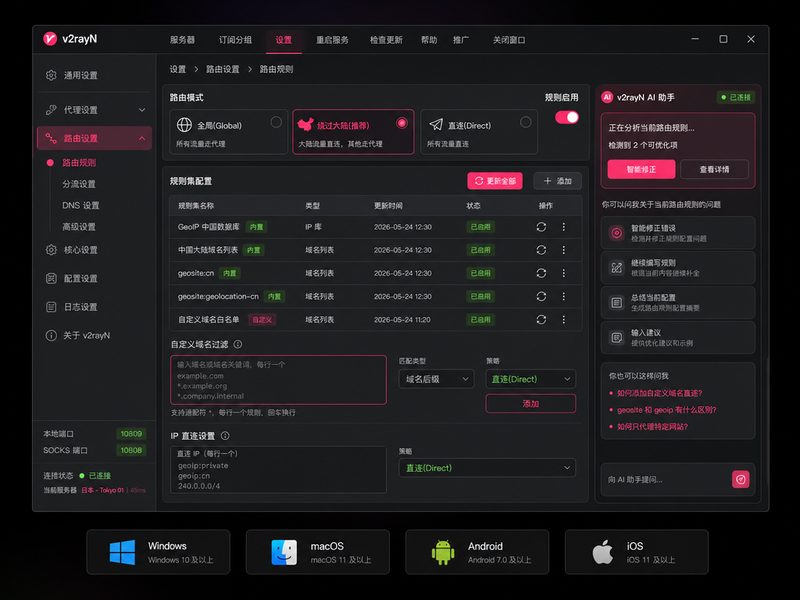Open DNS 设置 in the sidebar

(81, 206)
